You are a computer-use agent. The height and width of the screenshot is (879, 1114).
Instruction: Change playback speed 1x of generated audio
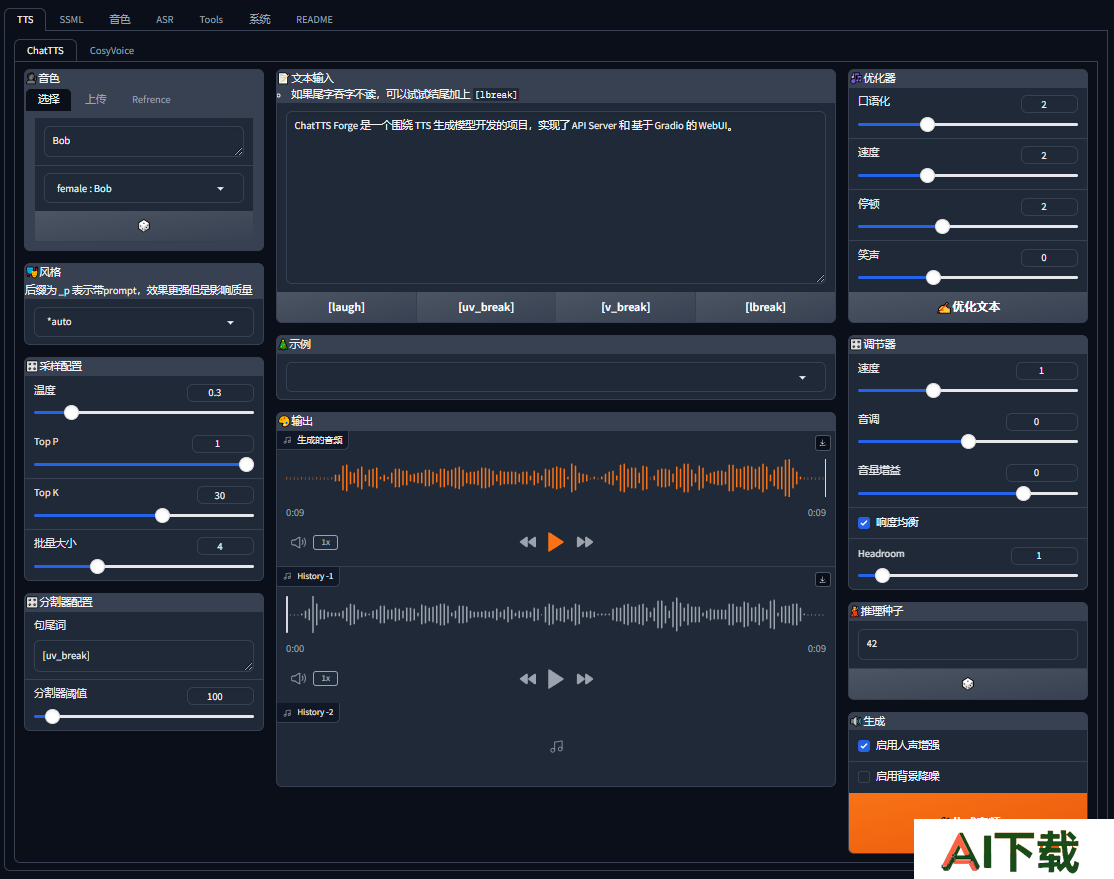click(325, 542)
